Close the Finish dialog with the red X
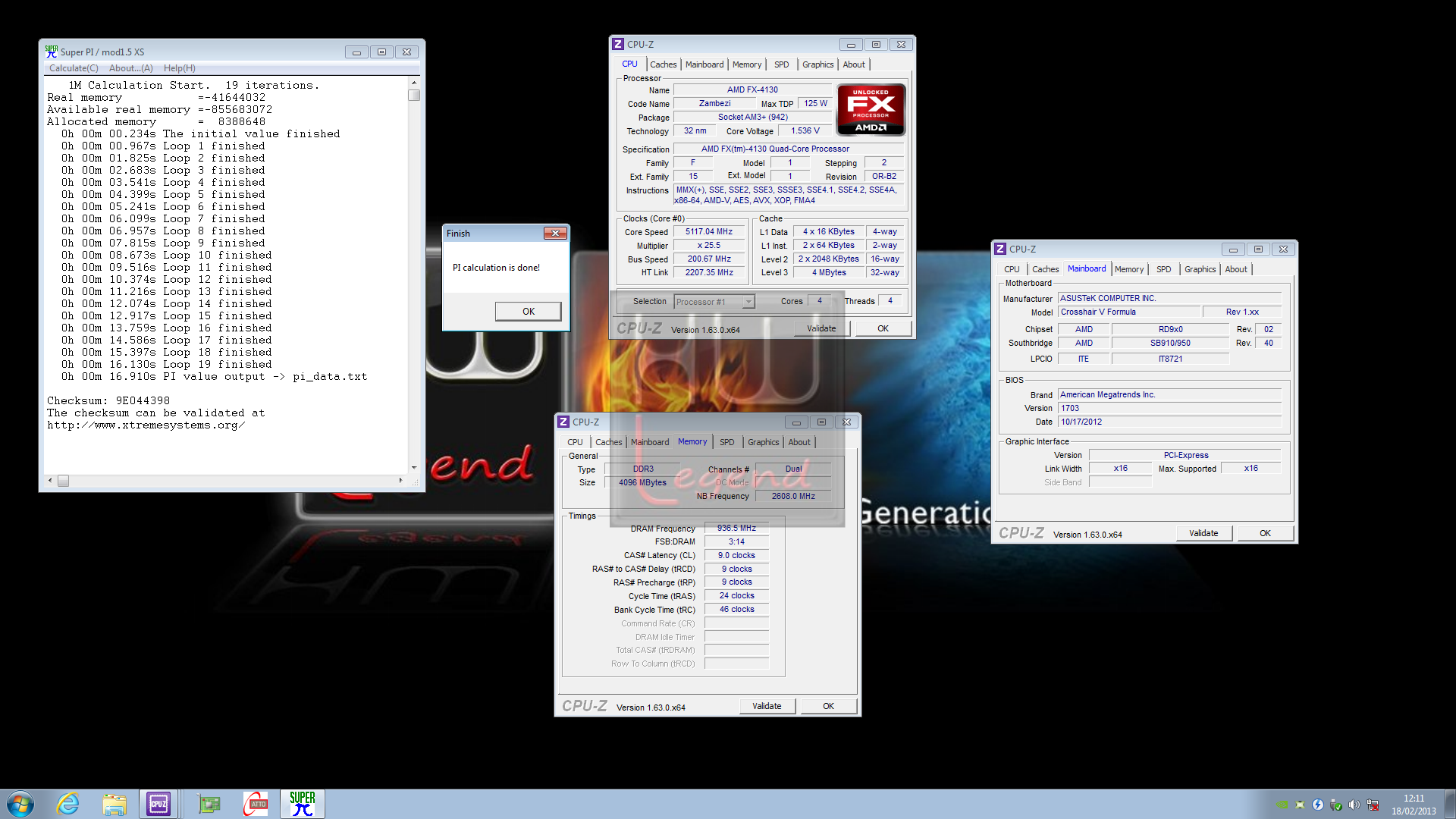This screenshot has height=819, width=1456. (555, 234)
